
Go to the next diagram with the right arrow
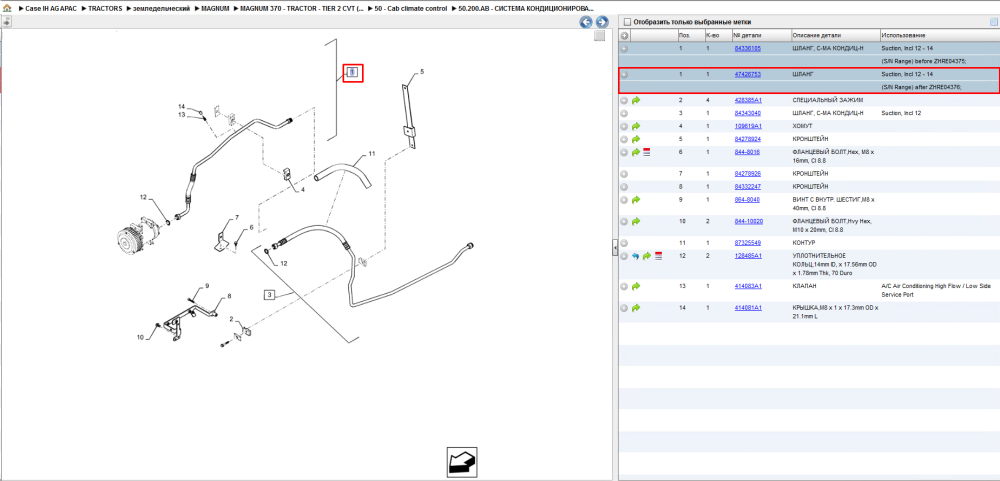tap(601, 22)
